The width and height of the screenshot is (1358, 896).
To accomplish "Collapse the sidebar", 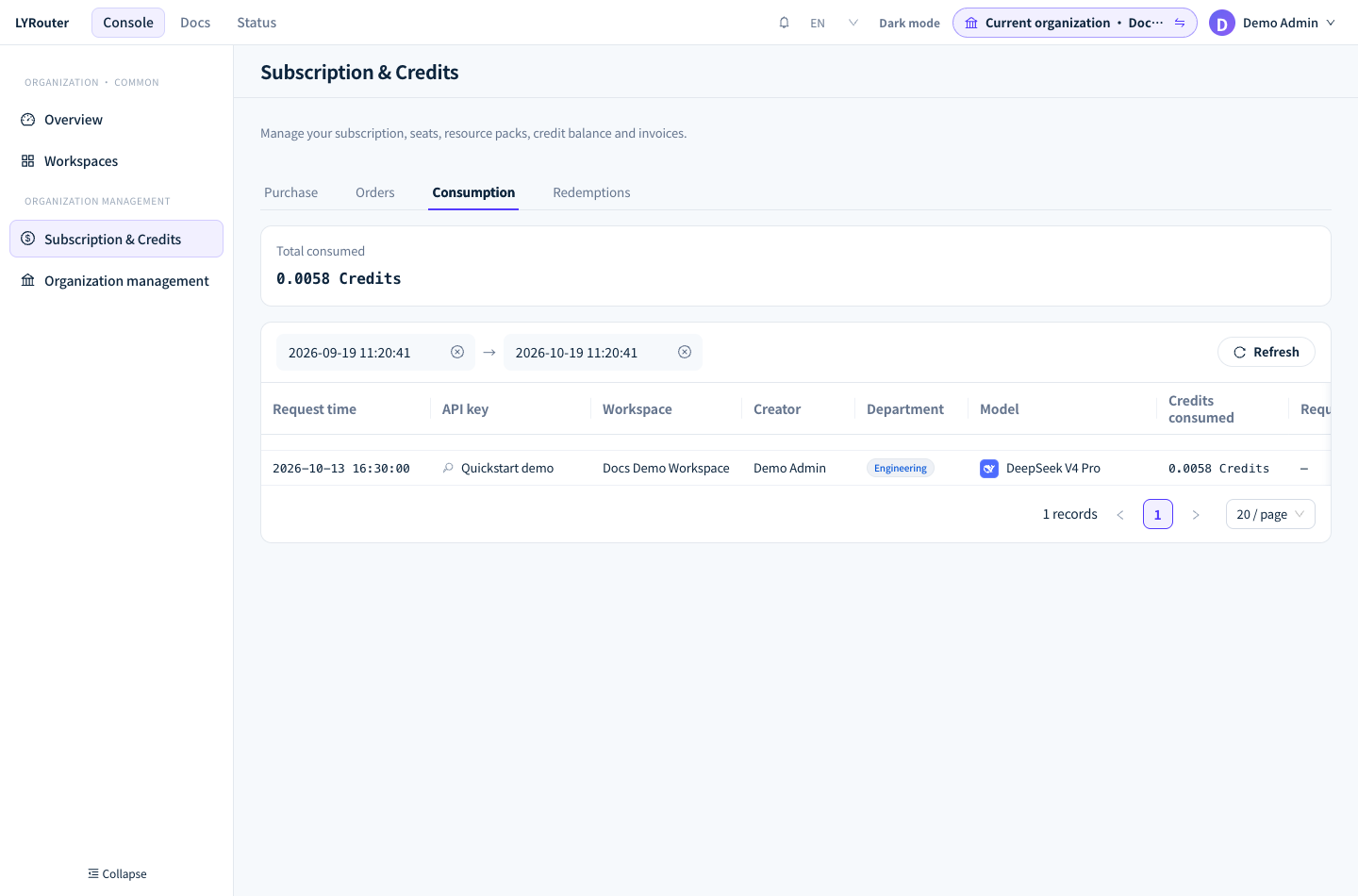I will pos(117,874).
